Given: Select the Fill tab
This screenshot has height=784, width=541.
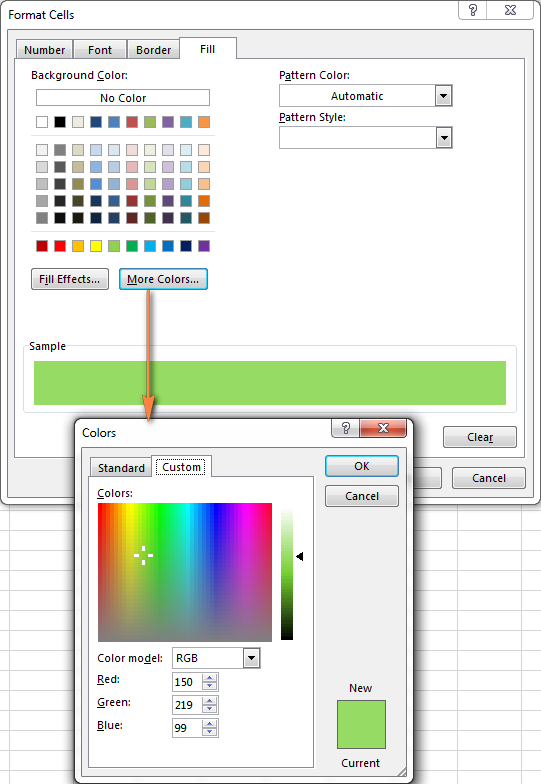Looking at the screenshot, I should tap(208, 48).
